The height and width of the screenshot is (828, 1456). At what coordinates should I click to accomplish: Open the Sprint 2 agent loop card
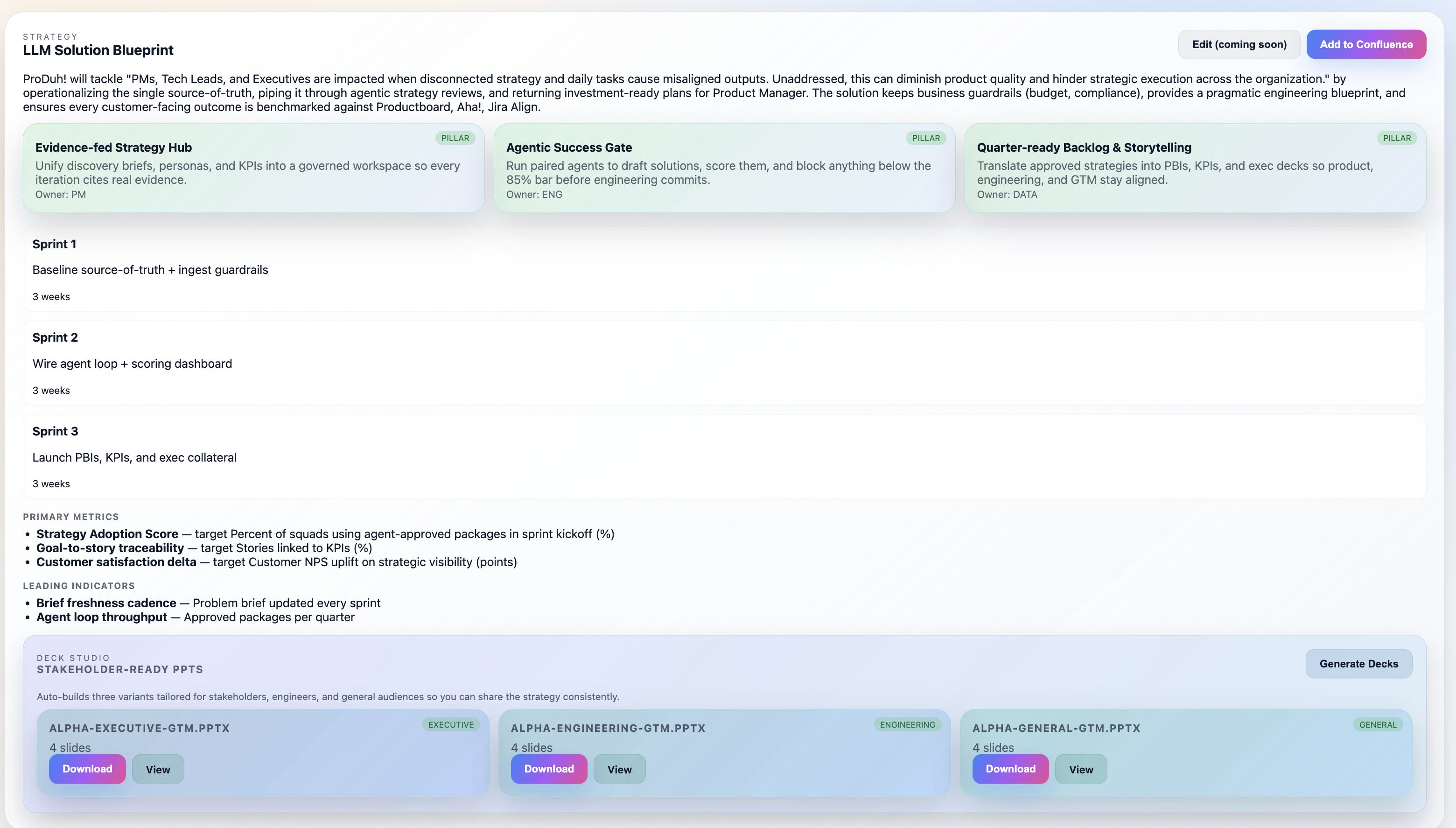724,364
